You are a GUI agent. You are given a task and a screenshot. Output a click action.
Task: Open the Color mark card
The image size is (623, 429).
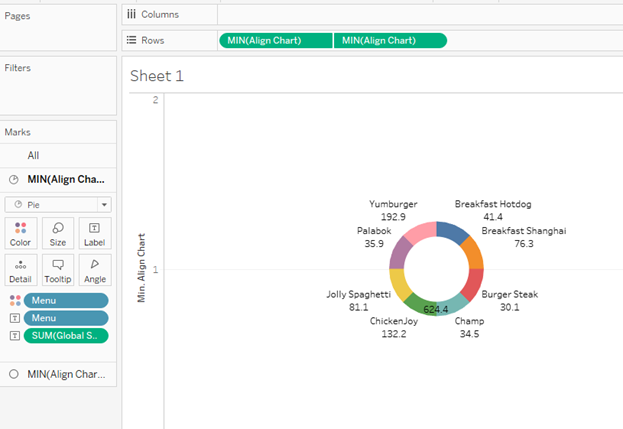coord(21,233)
